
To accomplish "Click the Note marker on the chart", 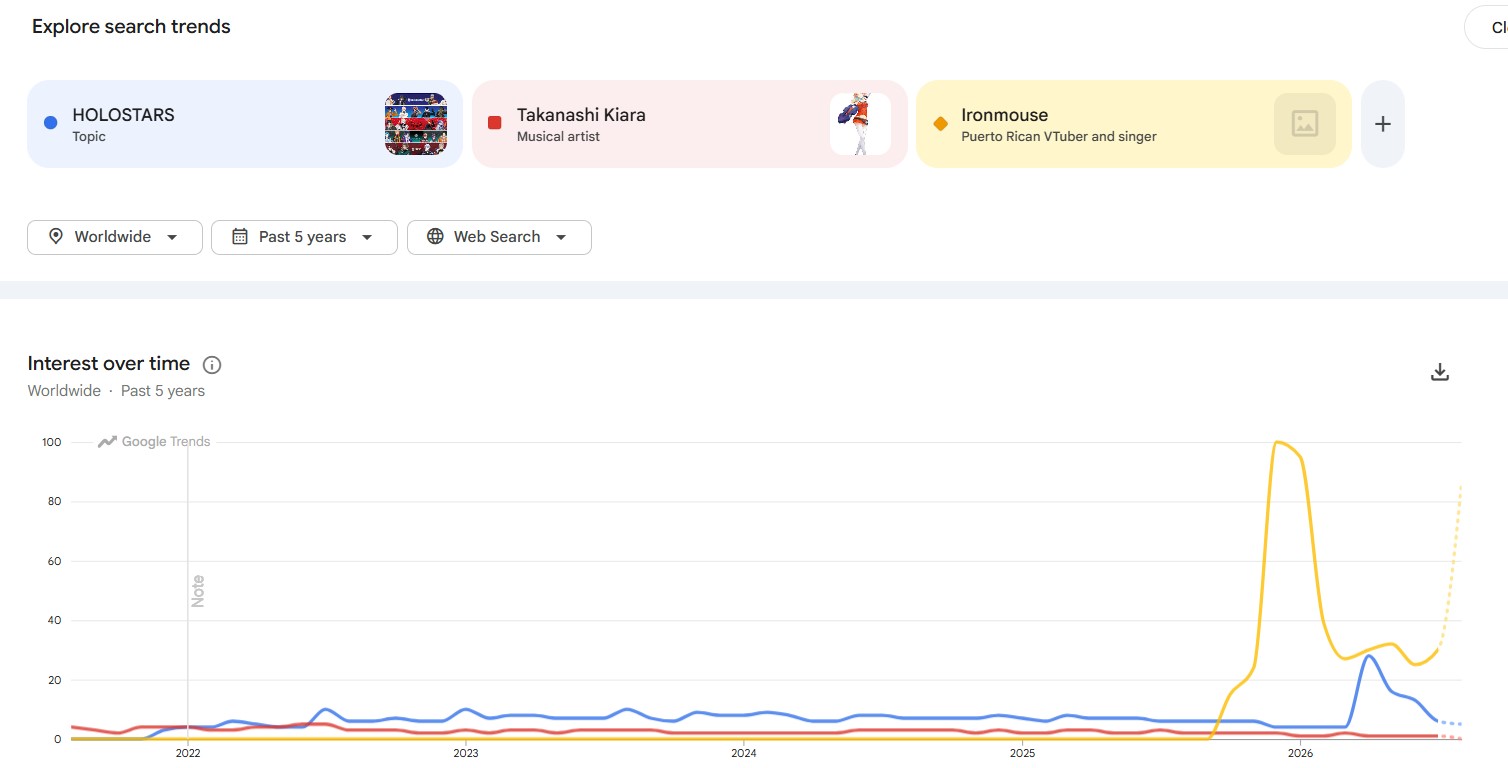I will 197,591.
